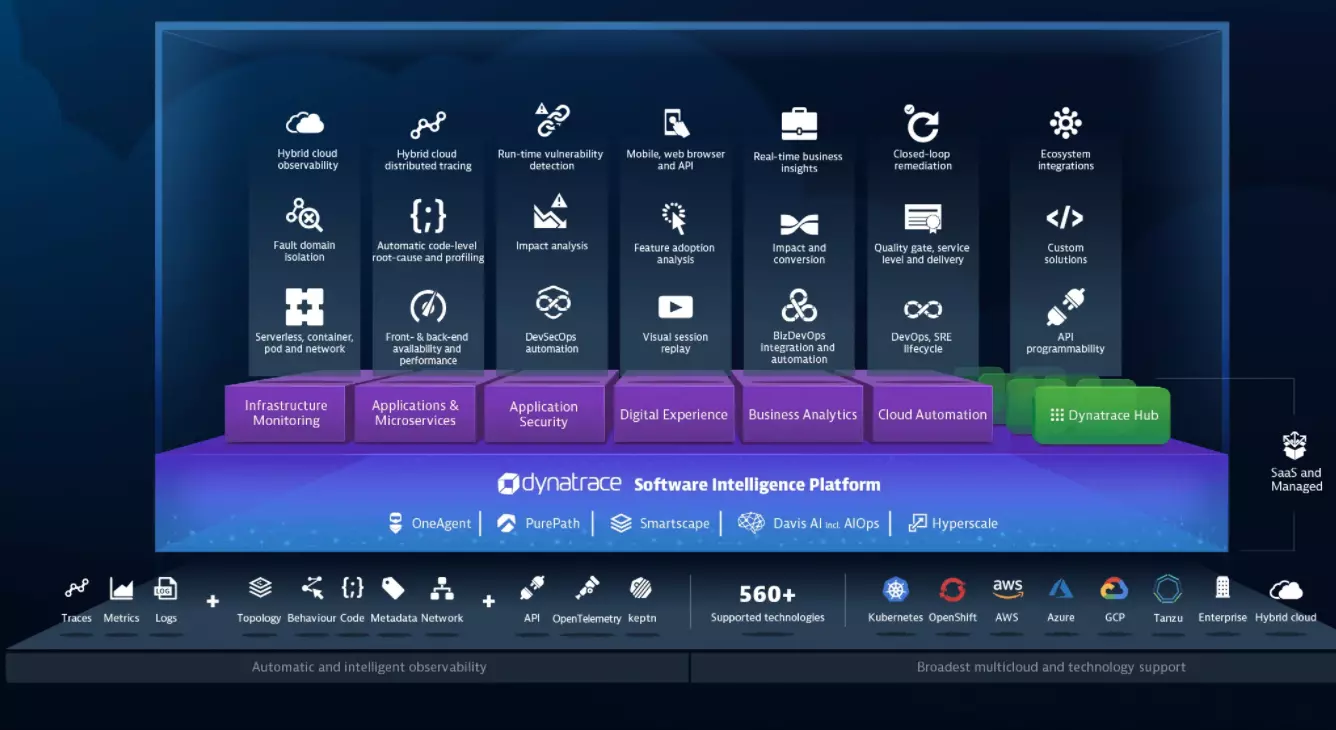1336x730 pixels.
Task: Select the AWS logo
Action: pyautogui.click(x=1007, y=589)
